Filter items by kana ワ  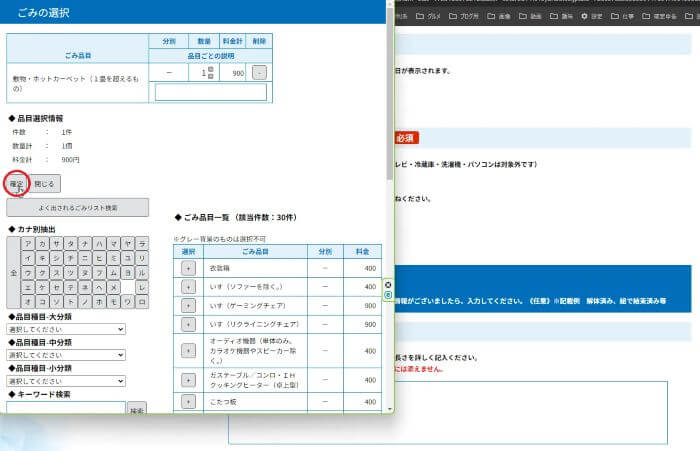click(128, 302)
